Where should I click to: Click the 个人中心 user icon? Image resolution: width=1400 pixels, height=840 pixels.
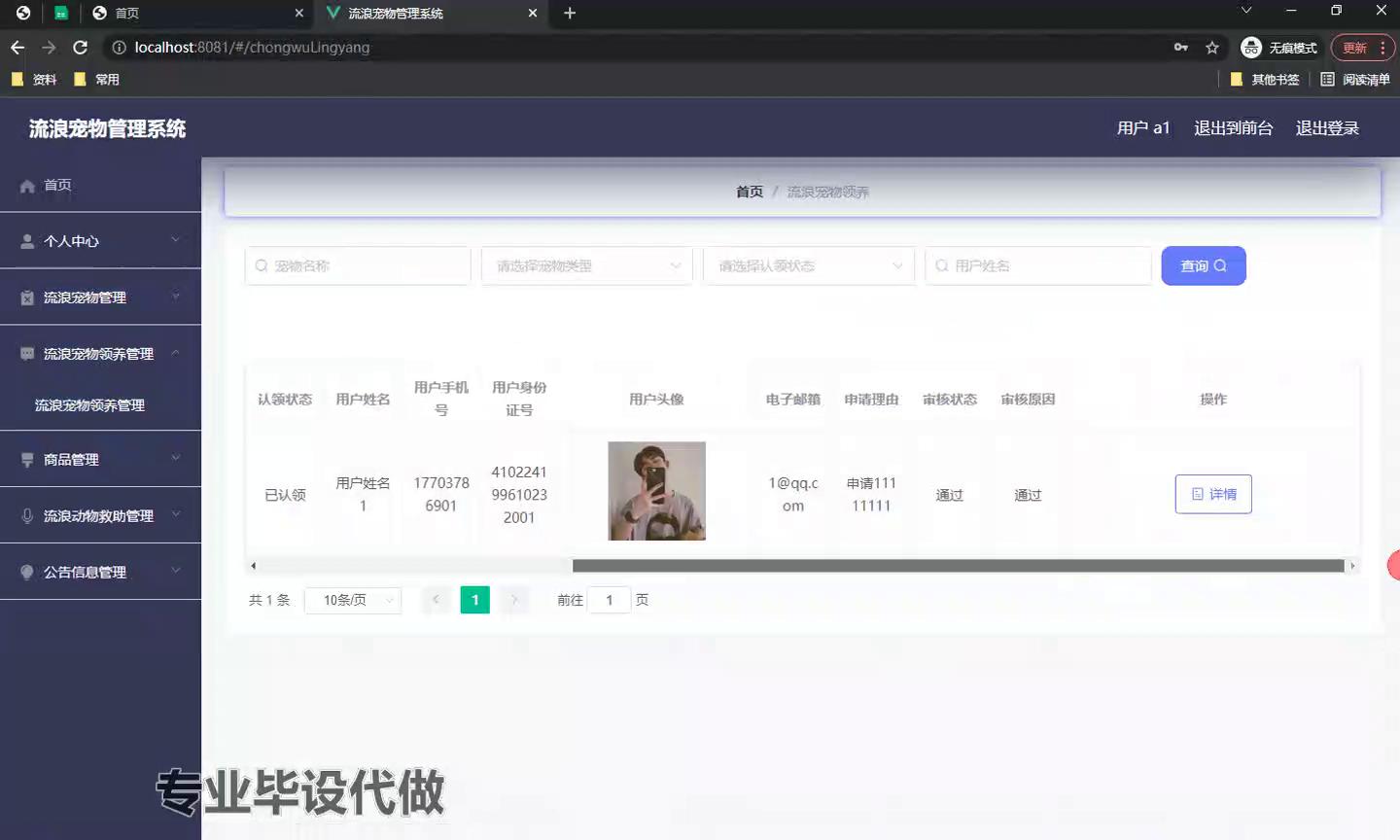tap(27, 242)
